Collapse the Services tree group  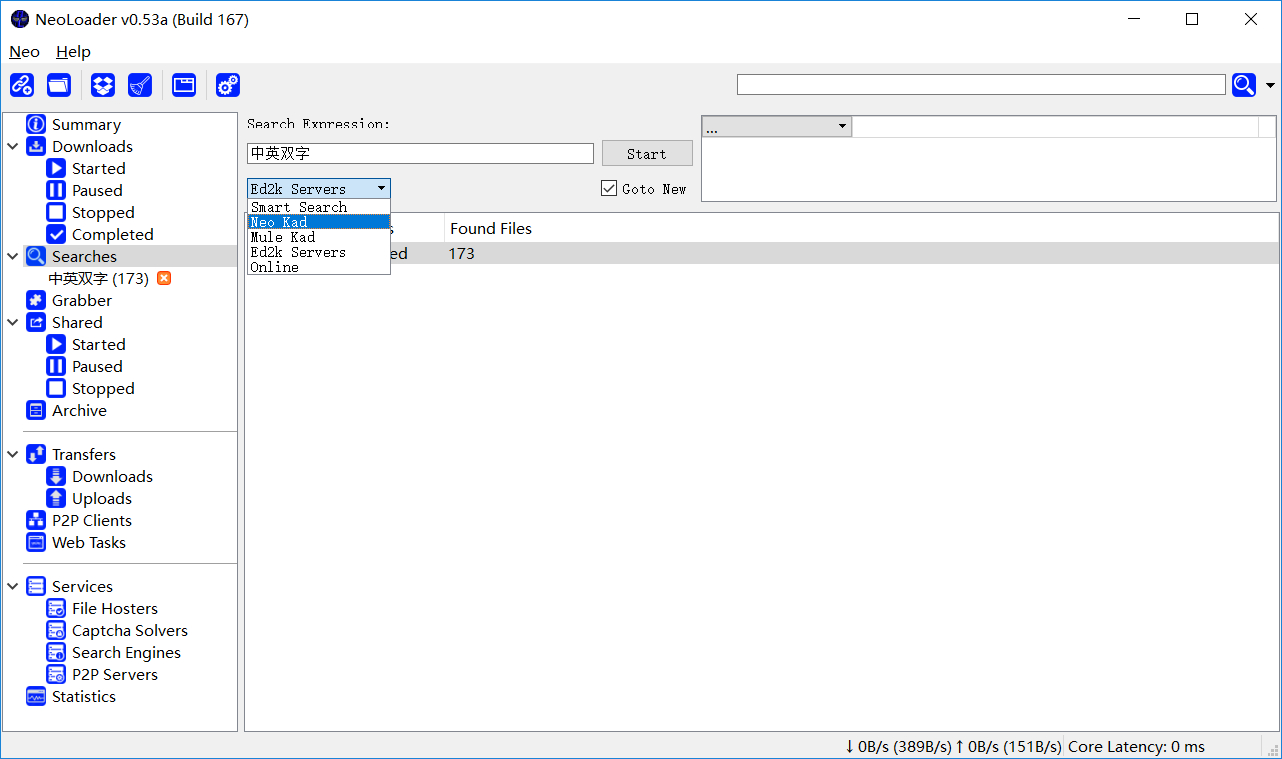[13, 586]
